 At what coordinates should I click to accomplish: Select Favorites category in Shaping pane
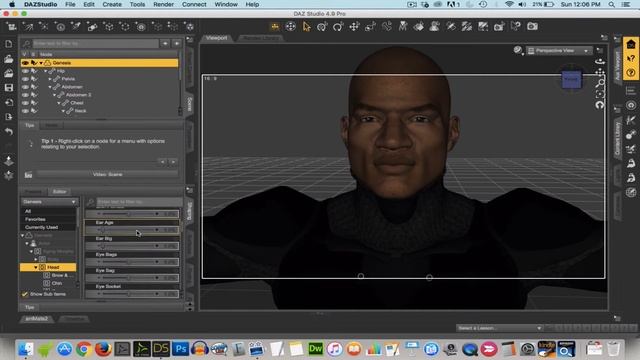[x=48, y=219]
